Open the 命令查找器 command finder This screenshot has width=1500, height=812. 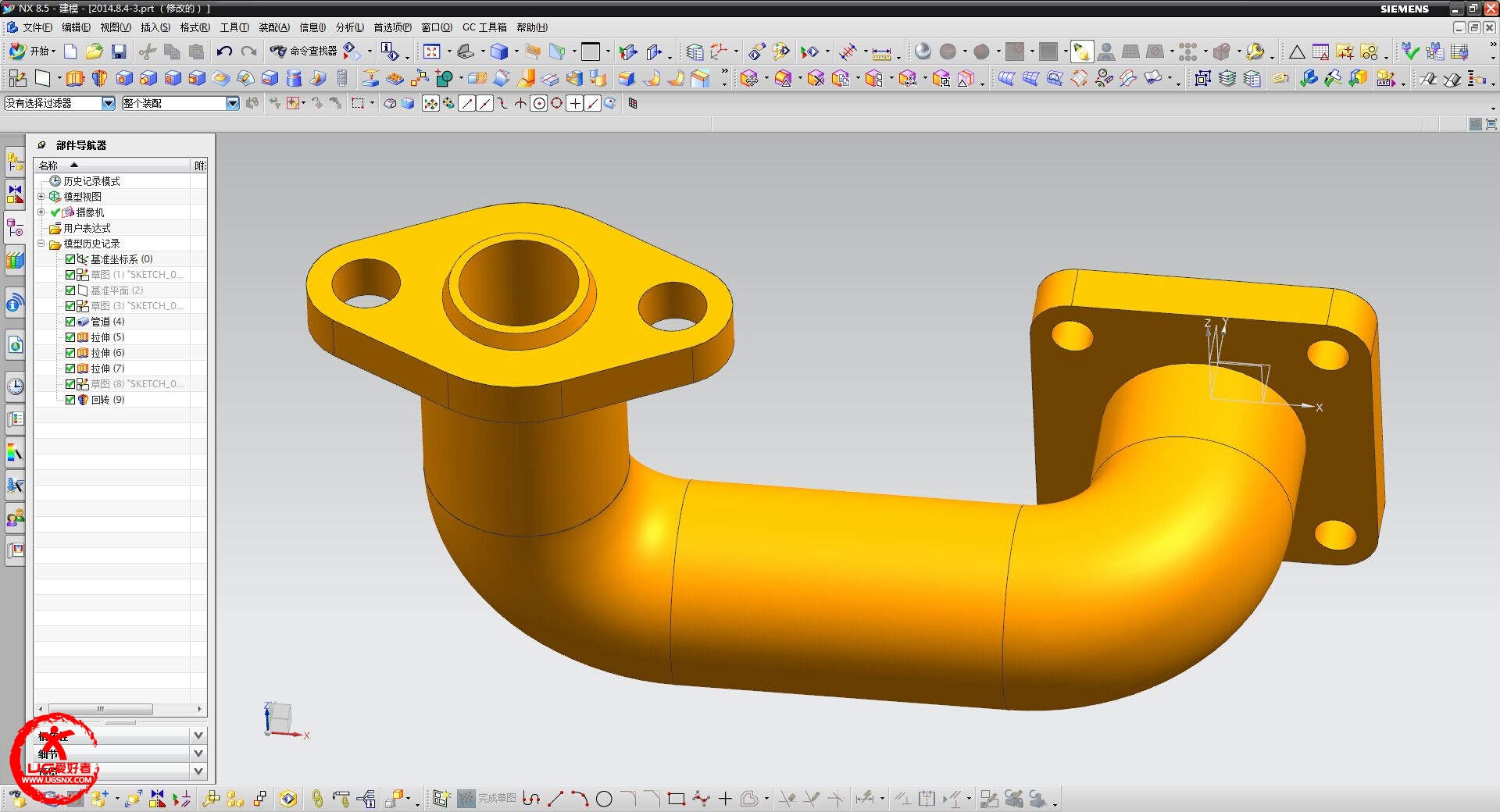[303, 51]
